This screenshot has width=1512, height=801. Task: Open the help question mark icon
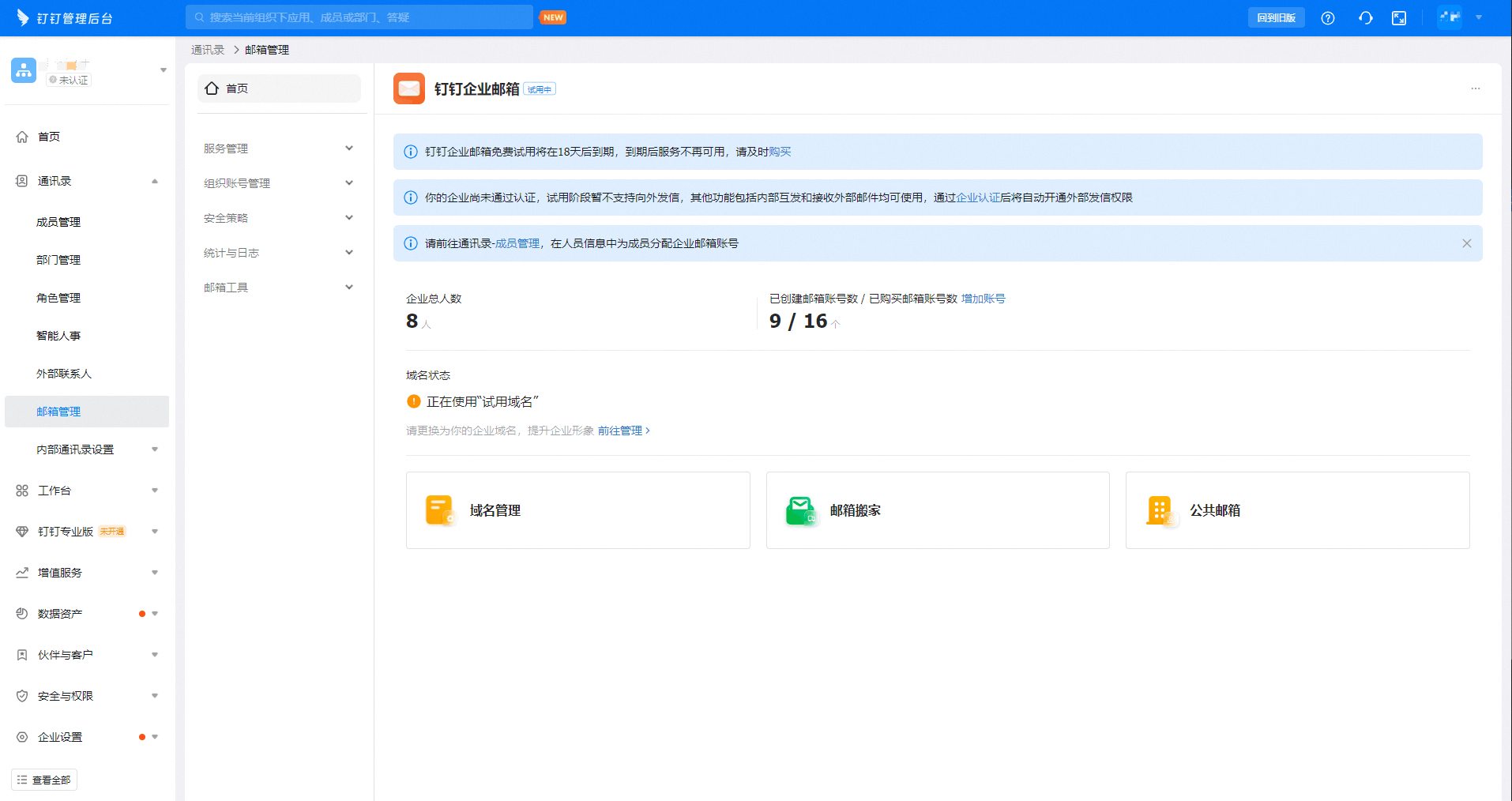pyautogui.click(x=1328, y=17)
